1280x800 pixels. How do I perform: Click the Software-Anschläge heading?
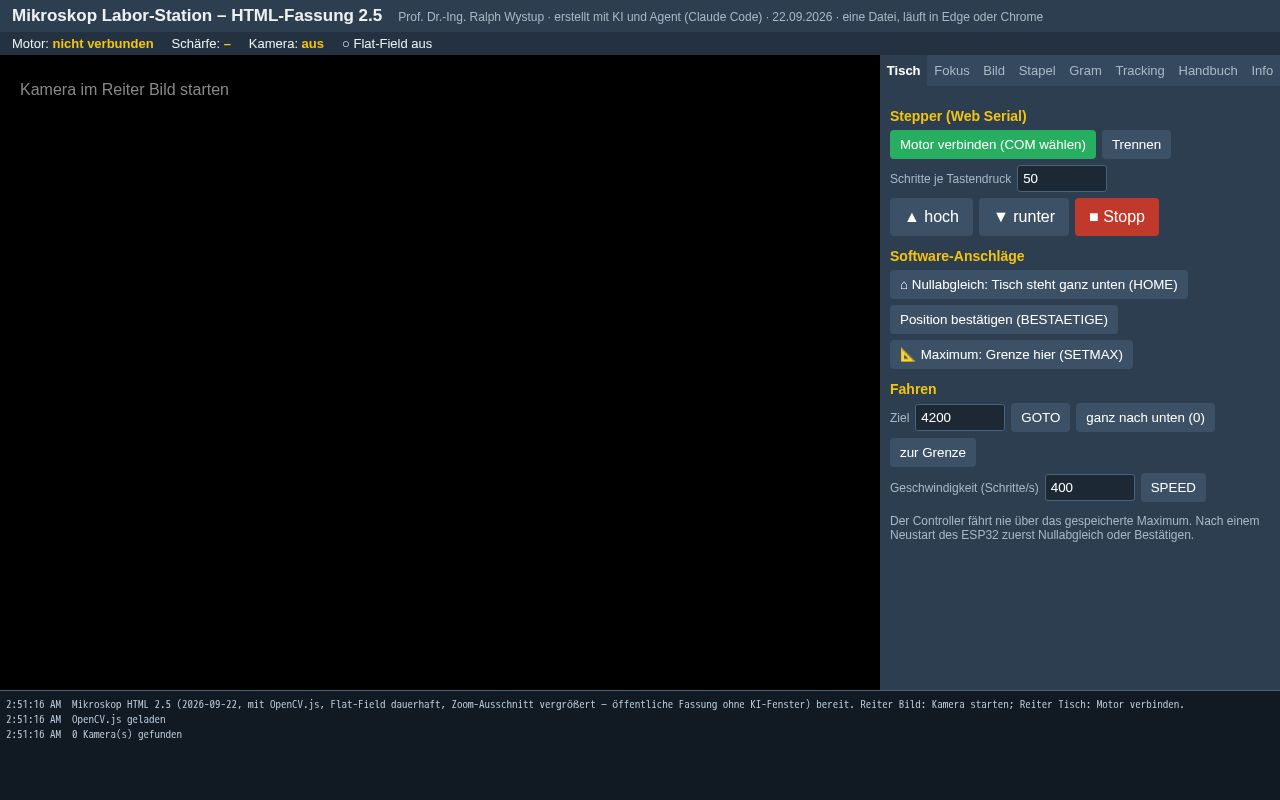pyautogui.click(x=957, y=256)
